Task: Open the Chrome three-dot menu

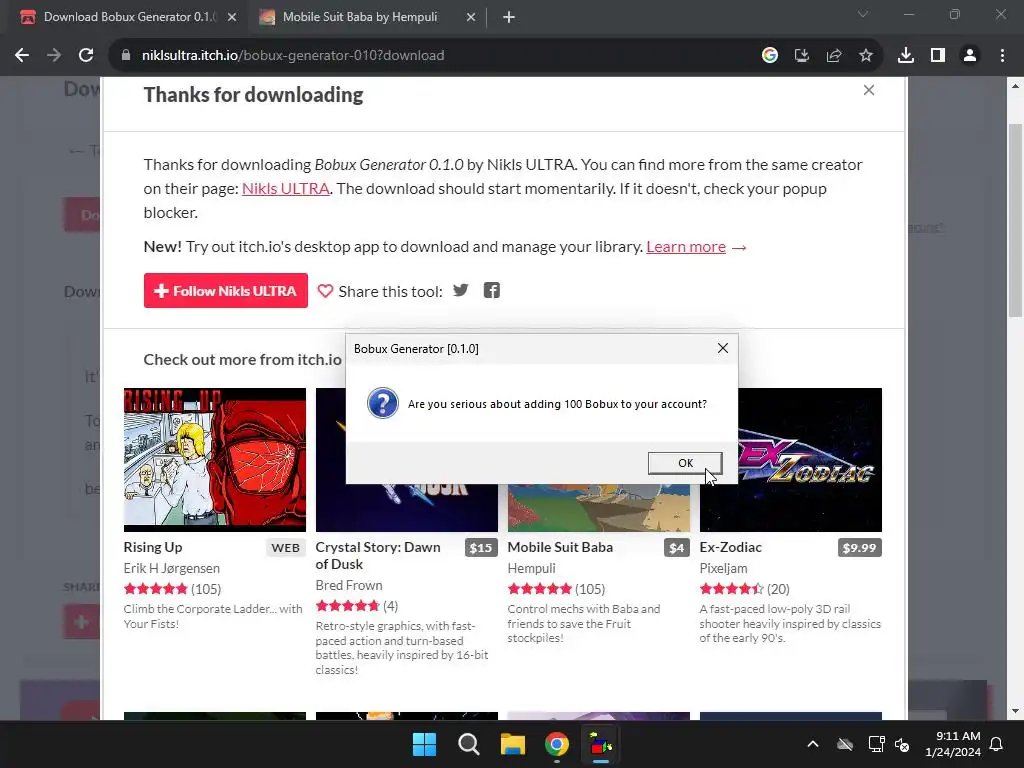Action: [1002, 56]
